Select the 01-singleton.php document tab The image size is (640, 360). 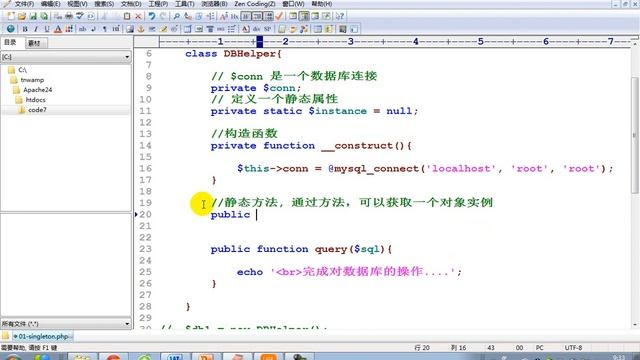(42, 336)
